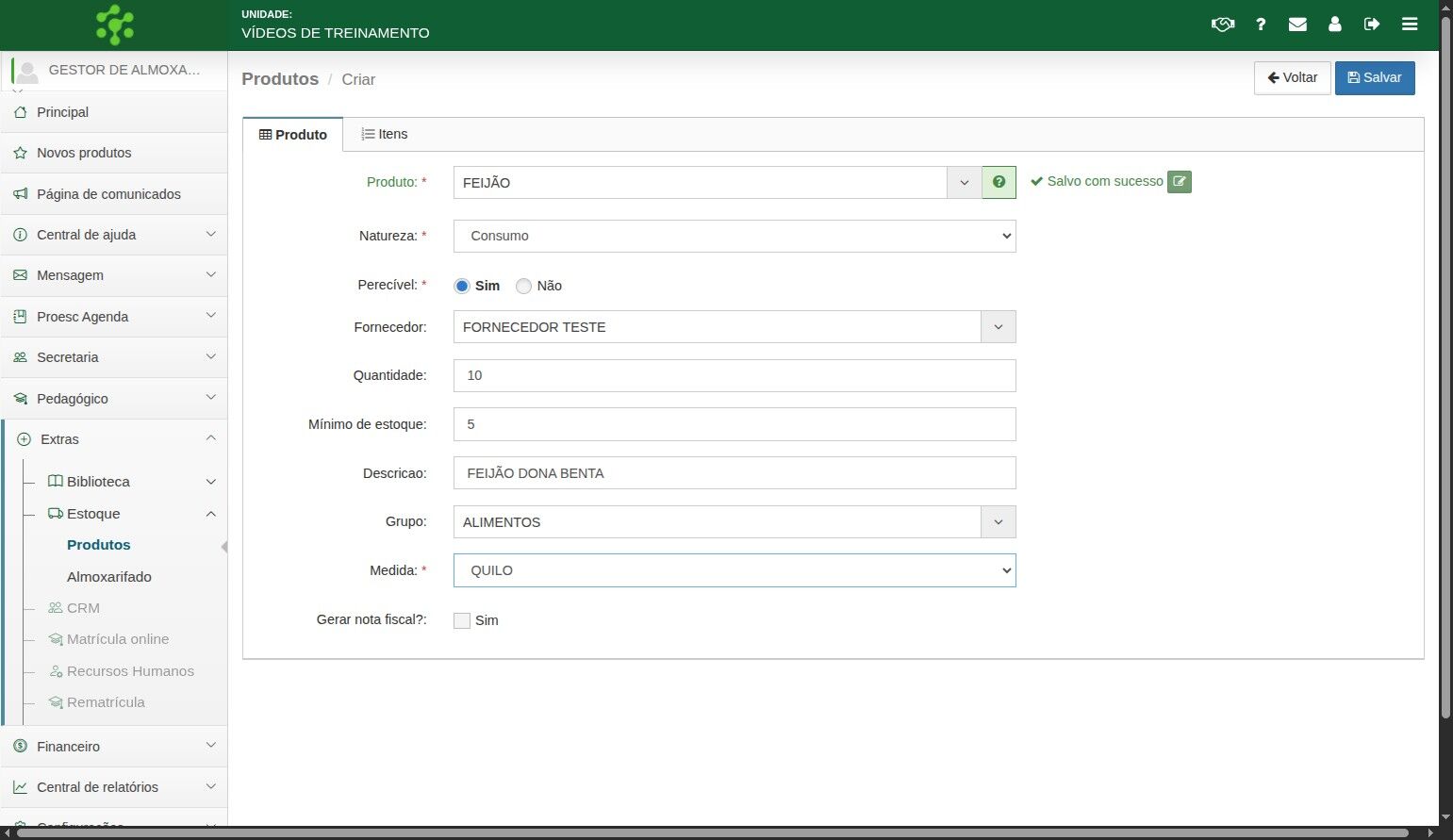
Task: Click the Produtos breadcrumb link
Action: coord(280,79)
